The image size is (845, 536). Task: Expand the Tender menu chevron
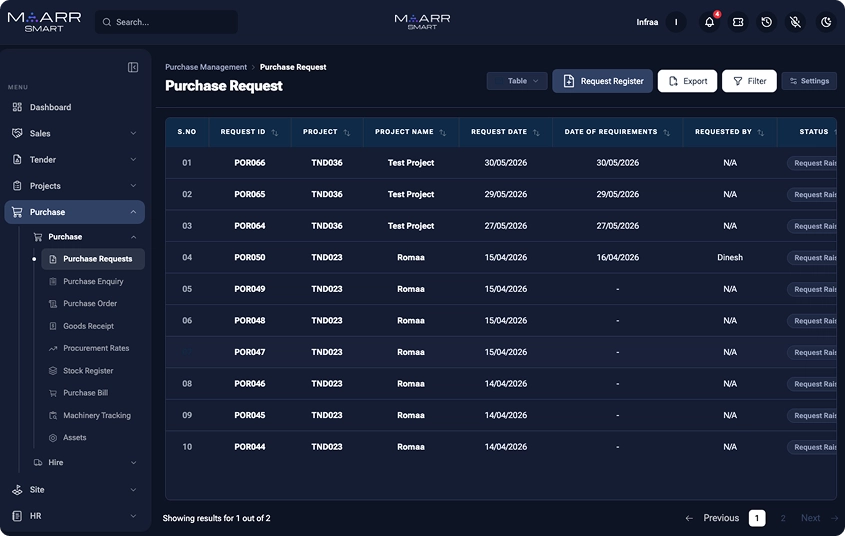point(133,159)
